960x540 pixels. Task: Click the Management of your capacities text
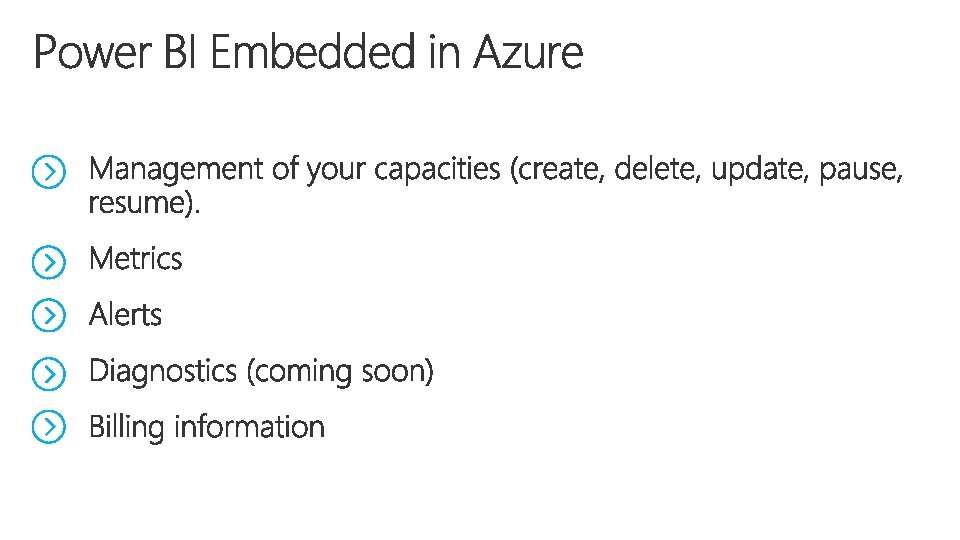click(x=294, y=170)
